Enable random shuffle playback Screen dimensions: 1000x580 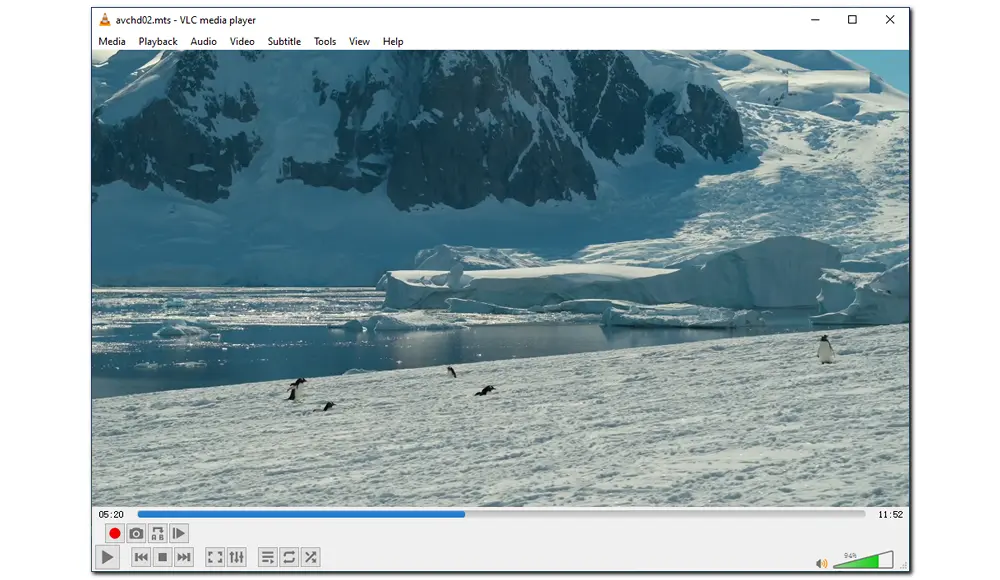tap(310, 557)
